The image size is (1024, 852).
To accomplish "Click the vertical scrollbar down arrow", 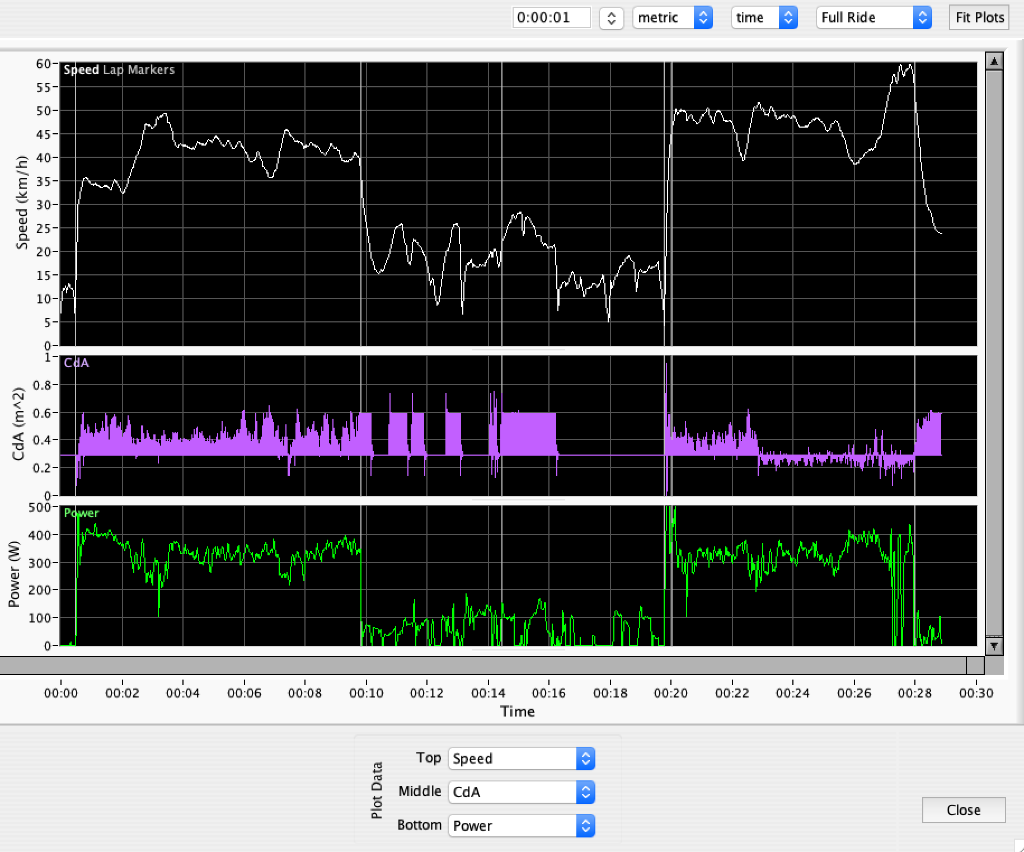I will (x=994, y=646).
